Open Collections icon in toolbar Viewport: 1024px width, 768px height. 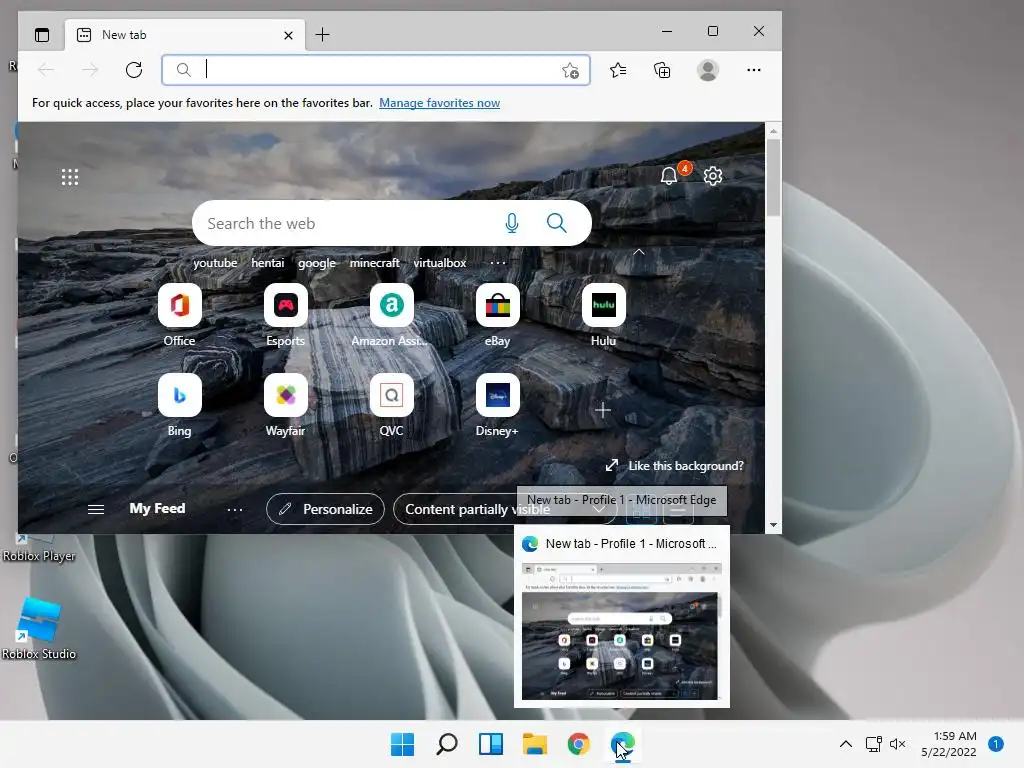[x=662, y=70]
